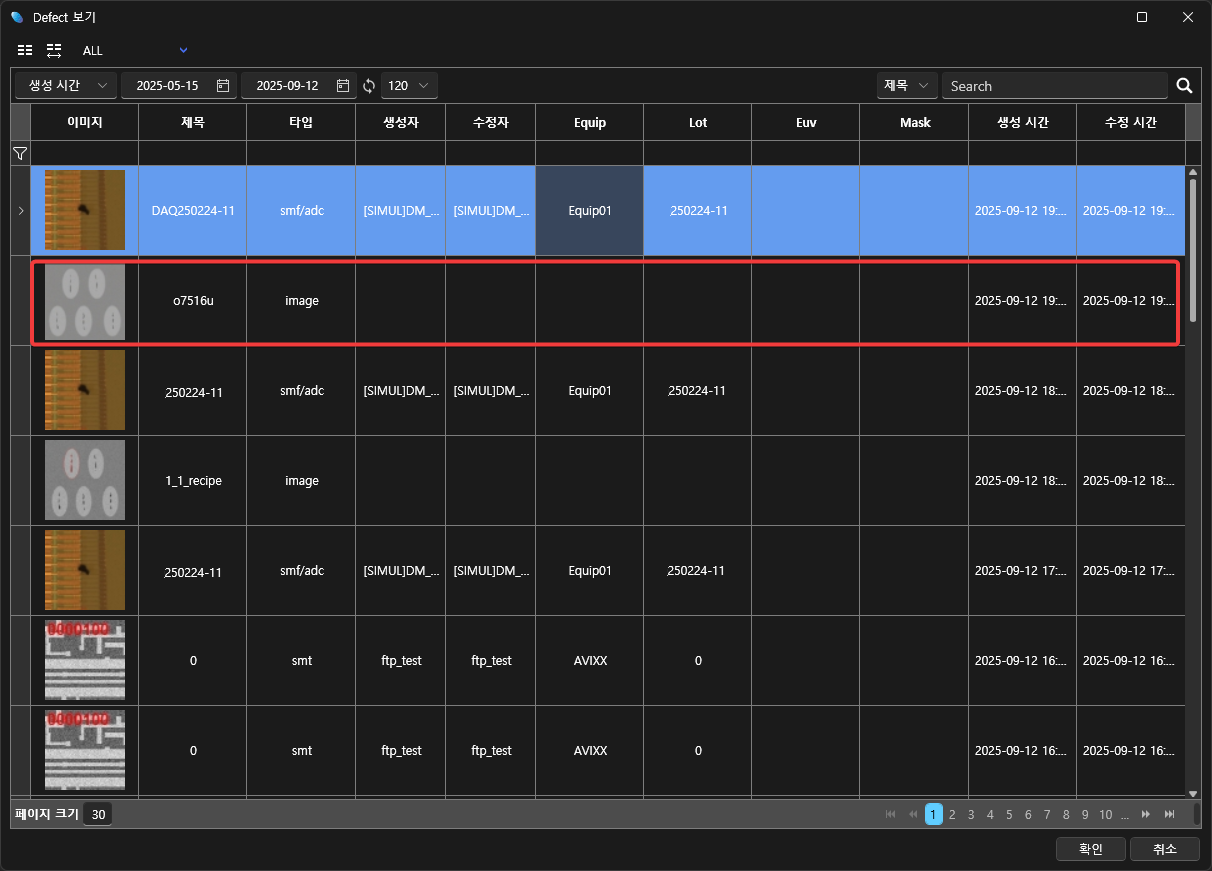Open calendar picker for start date 2025-05-15
Screen dimensions: 1212x871
223,86
